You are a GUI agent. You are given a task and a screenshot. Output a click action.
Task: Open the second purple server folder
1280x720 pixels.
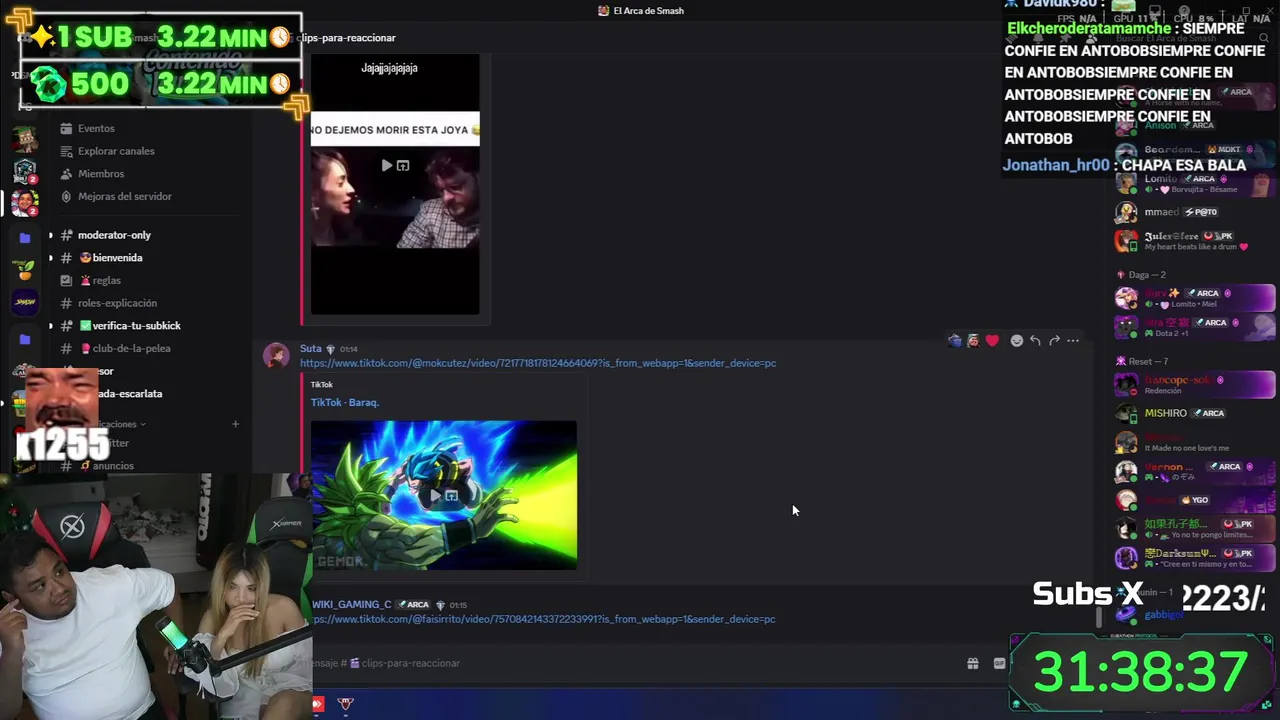click(25, 340)
